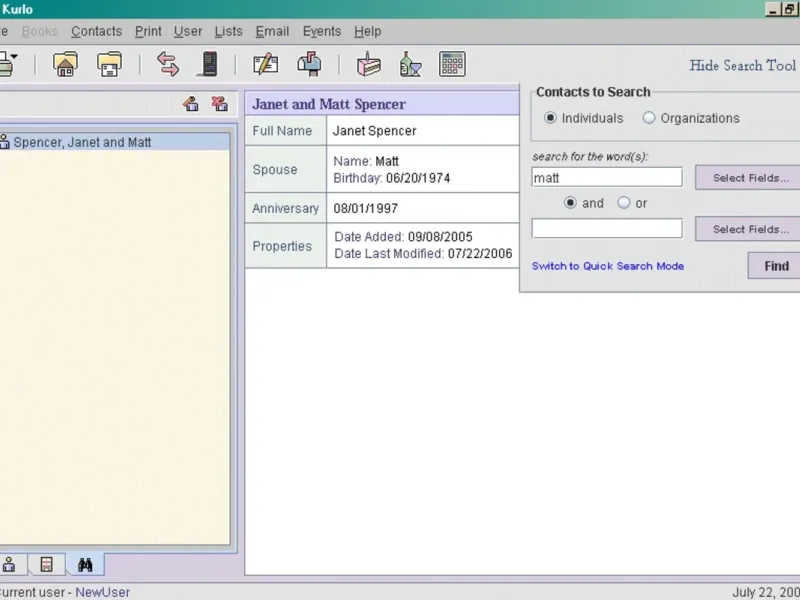Switch to the person icon bottom tab
The image size is (800, 600).
click(9, 565)
